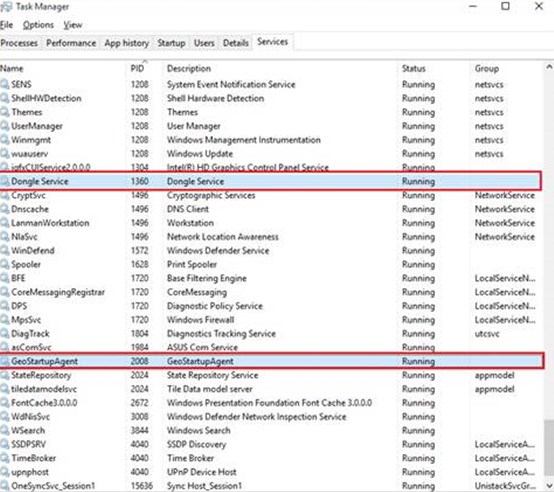Click the 'utcsvc' group cell

tap(487, 333)
